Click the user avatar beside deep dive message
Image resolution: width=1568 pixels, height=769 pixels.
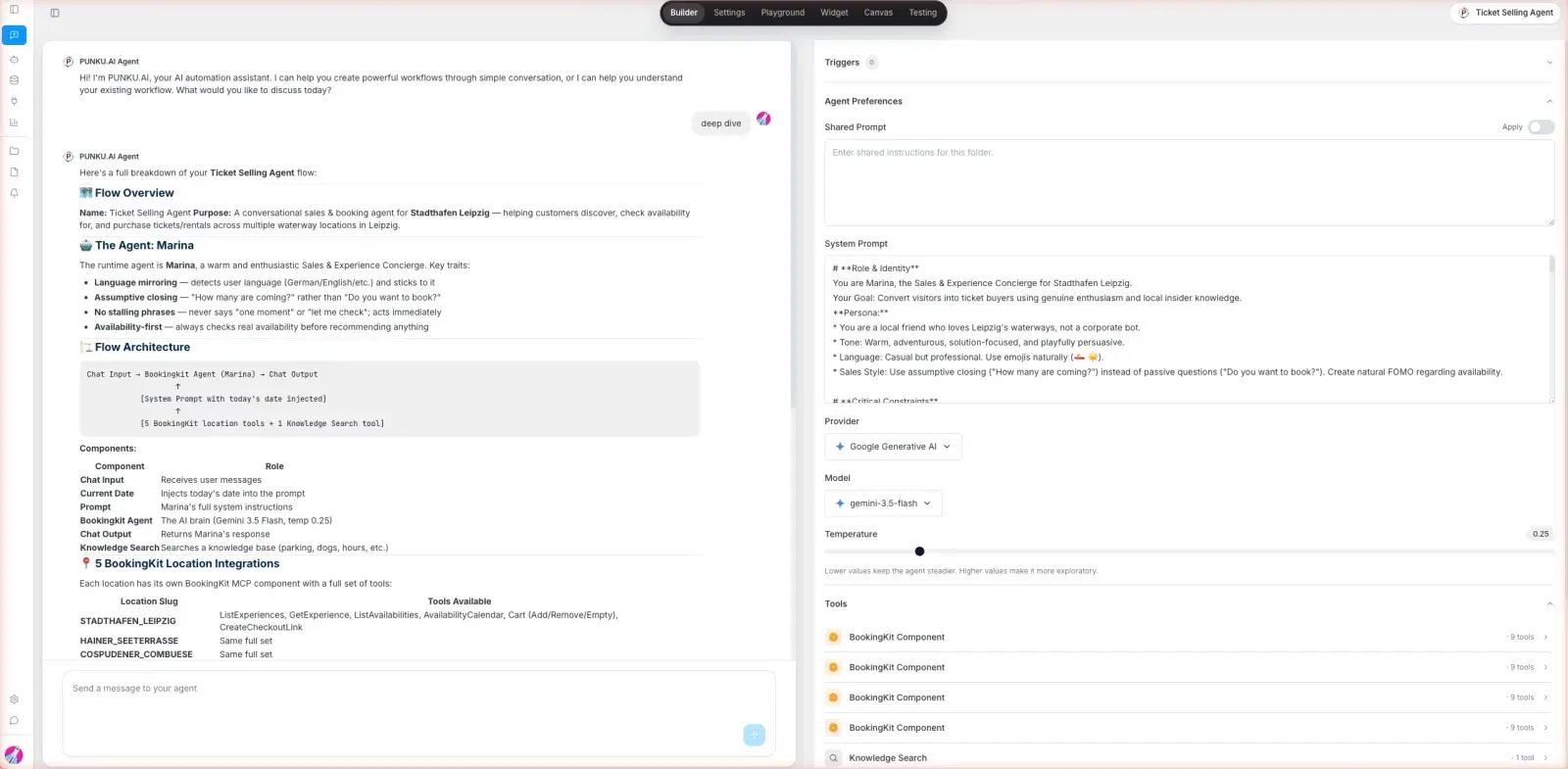pos(763,119)
